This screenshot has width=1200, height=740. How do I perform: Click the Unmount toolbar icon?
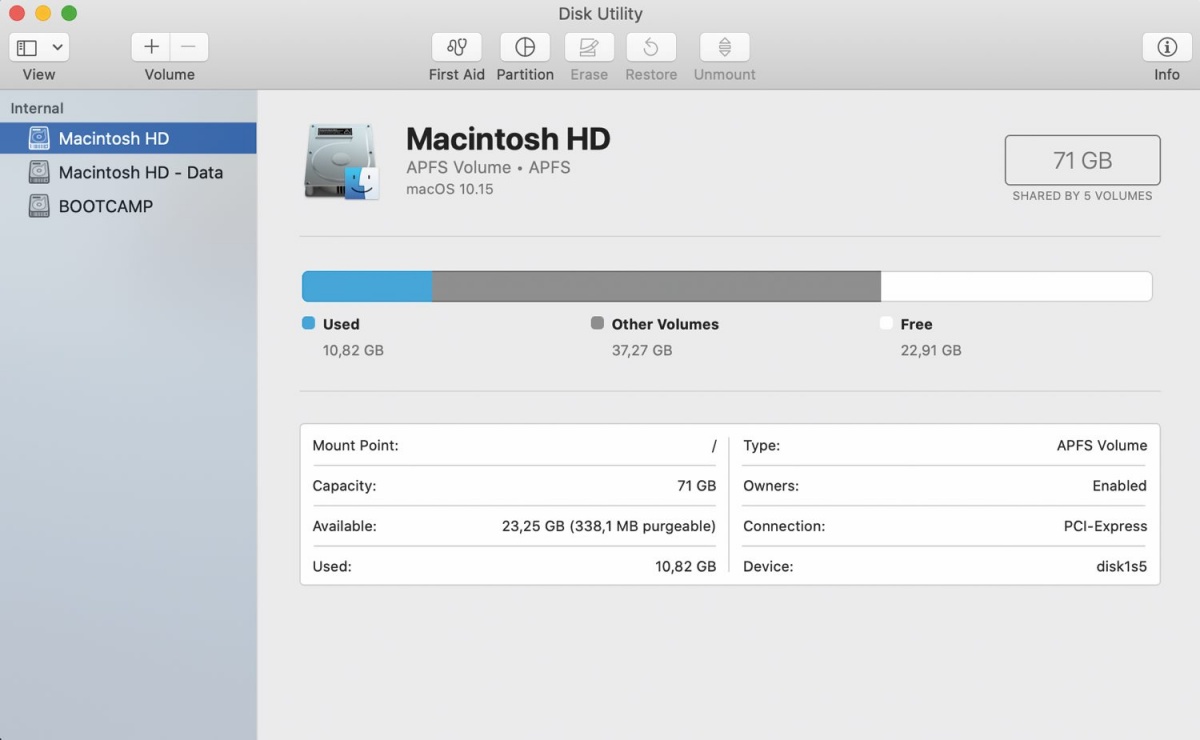click(725, 47)
